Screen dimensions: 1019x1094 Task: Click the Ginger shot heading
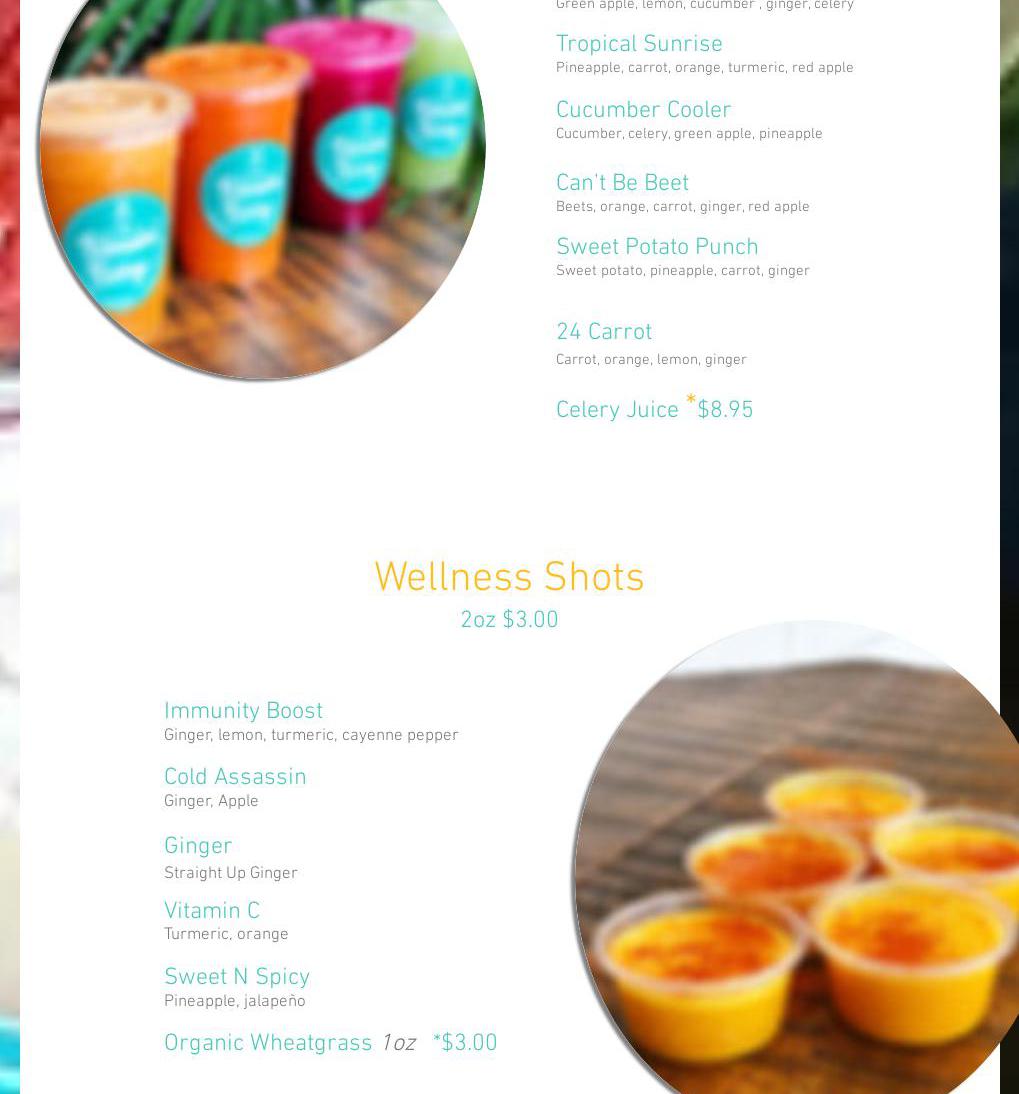198,846
